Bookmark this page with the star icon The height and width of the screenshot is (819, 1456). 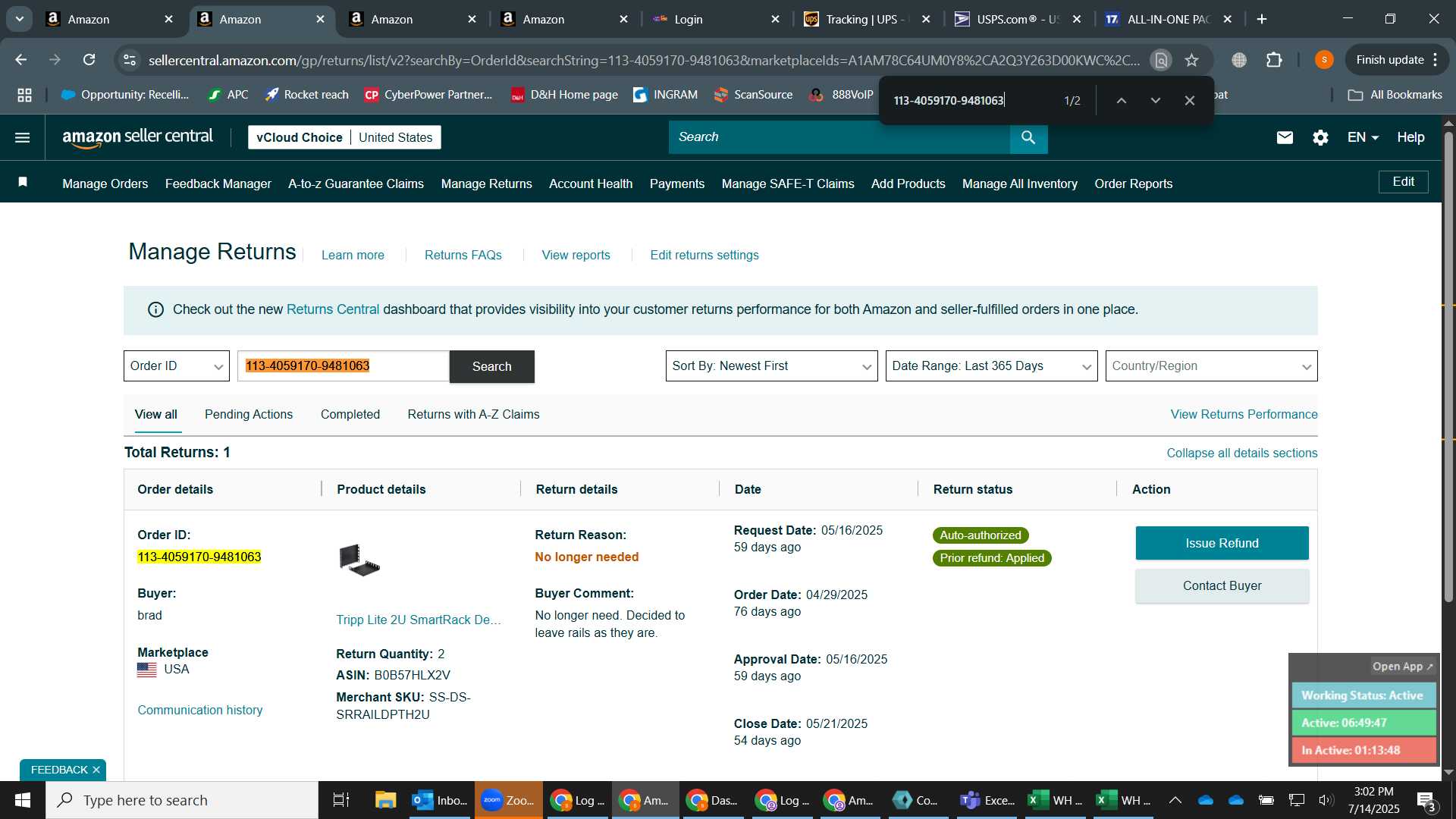click(1192, 60)
